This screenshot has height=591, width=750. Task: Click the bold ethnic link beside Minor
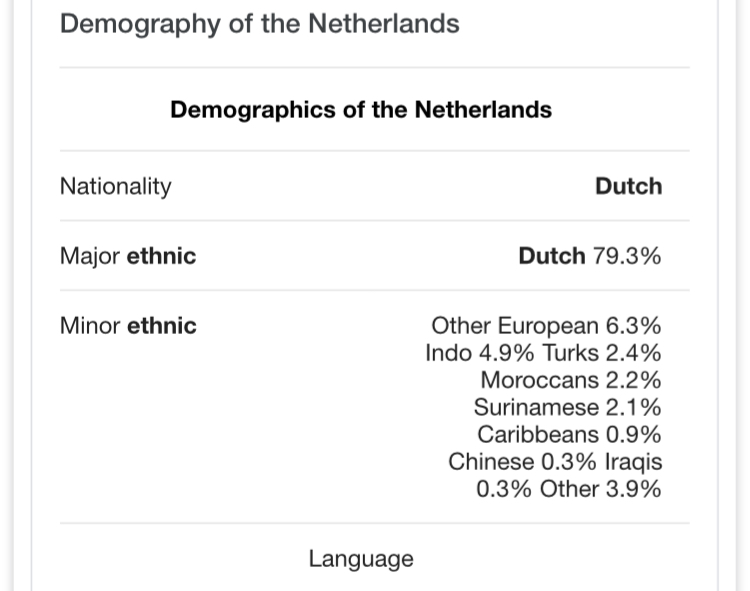[162, 326]
